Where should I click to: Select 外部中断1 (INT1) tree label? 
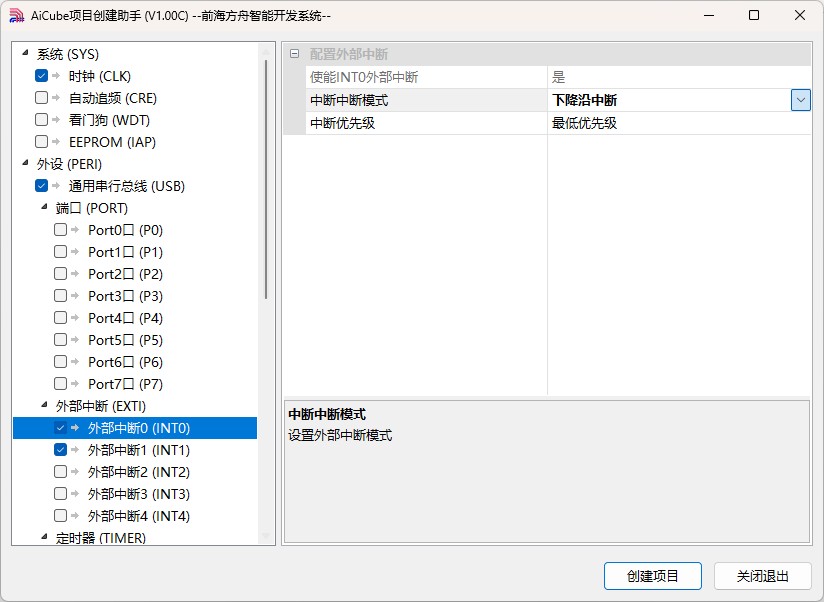(138, 450)
